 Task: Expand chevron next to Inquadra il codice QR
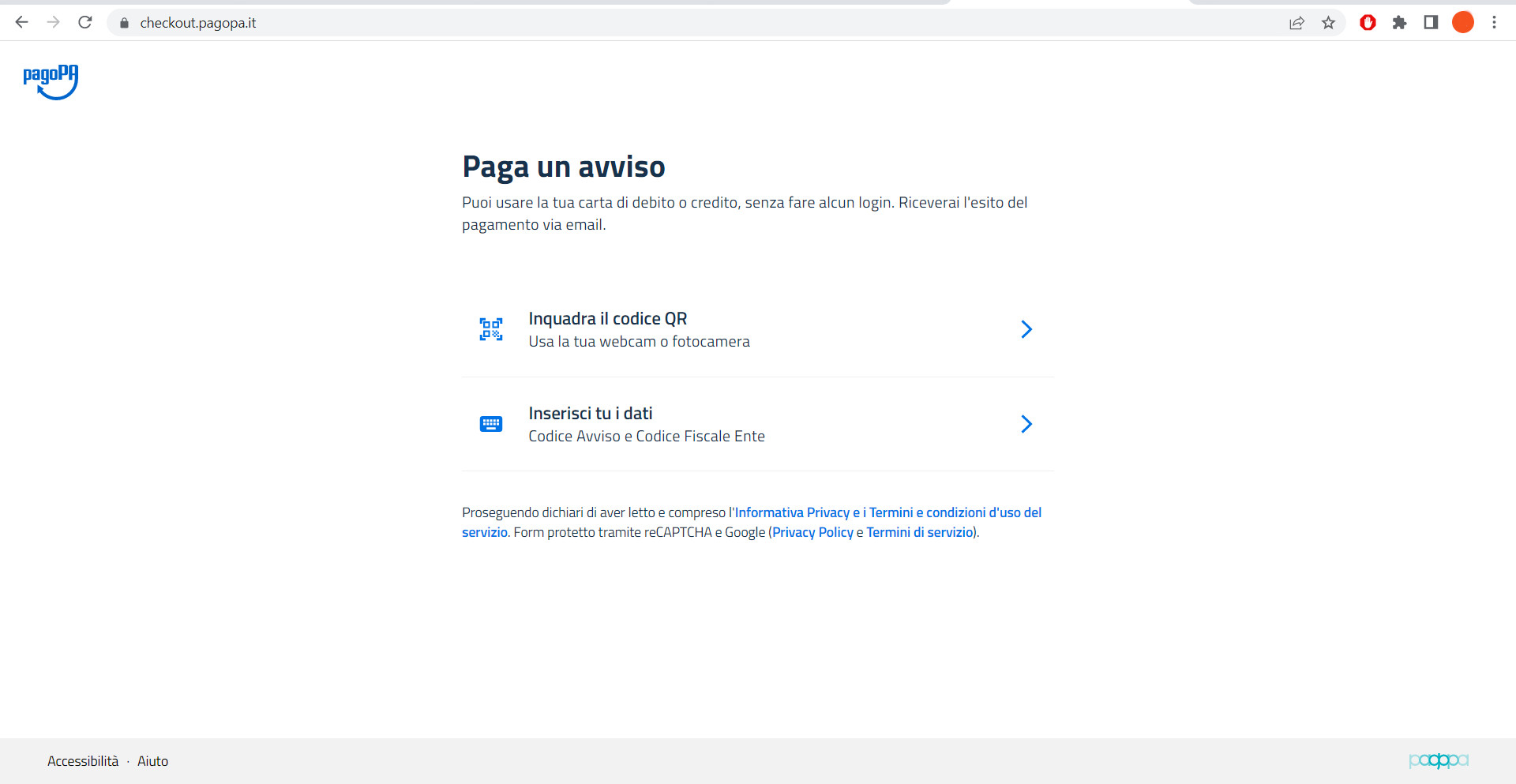point(1026,329)
